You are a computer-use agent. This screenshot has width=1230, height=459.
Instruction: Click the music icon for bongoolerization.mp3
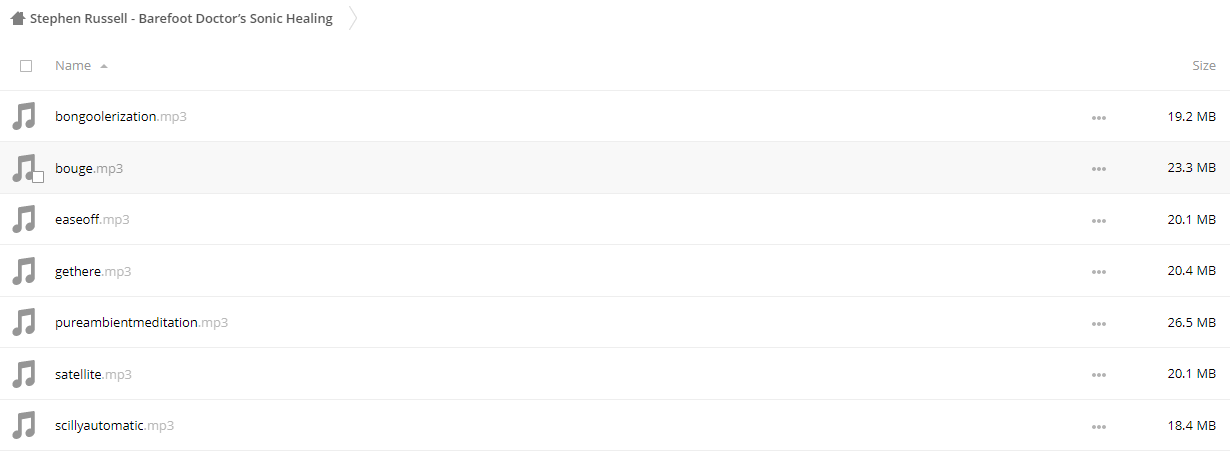(x=24, y=116)
